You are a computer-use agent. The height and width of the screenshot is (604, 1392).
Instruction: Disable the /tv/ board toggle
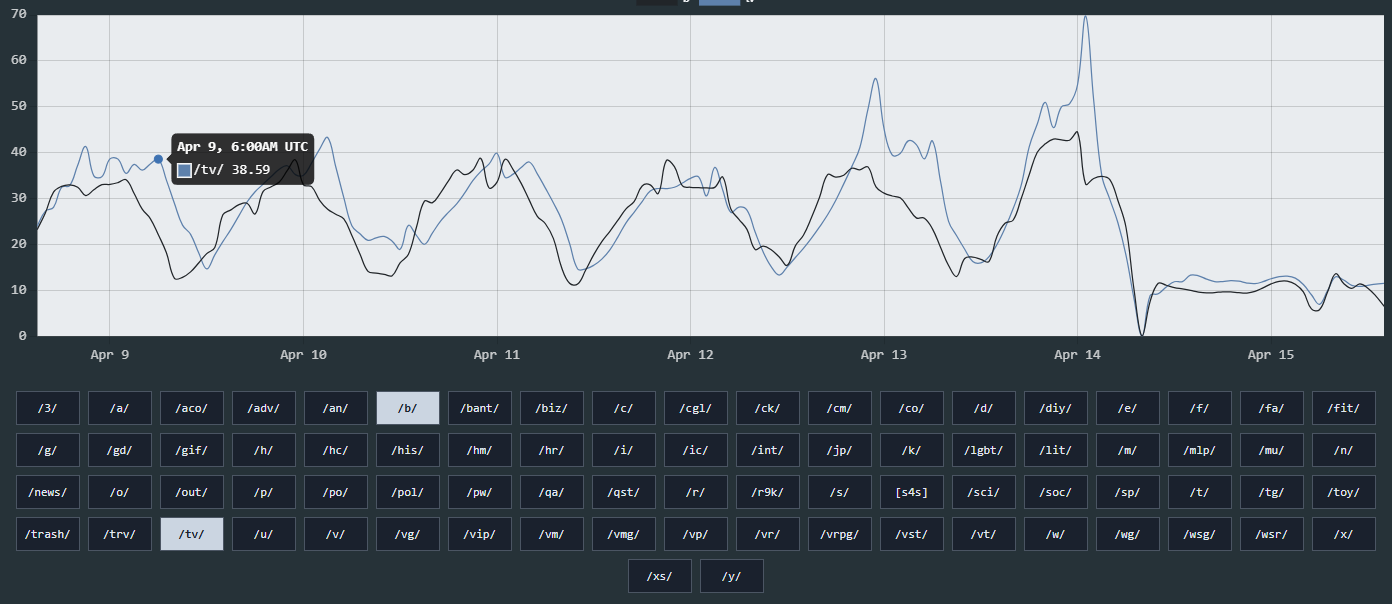pos(192,534)
